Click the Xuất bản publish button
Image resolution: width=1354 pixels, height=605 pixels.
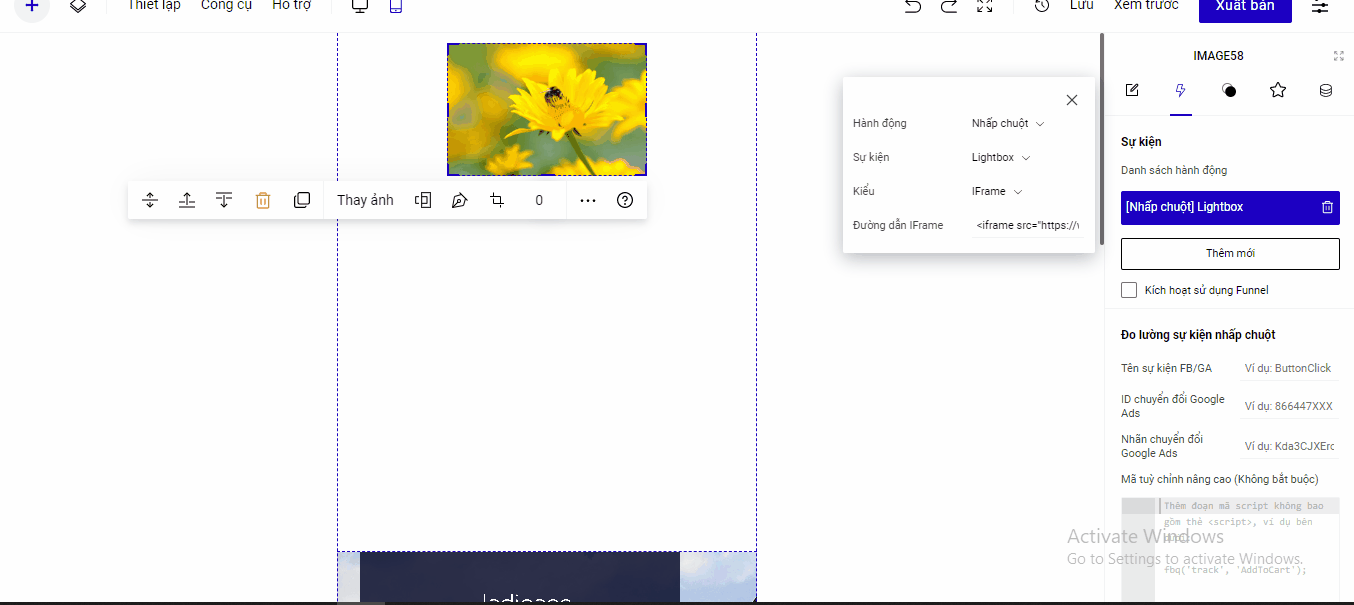click(1244, 7)
